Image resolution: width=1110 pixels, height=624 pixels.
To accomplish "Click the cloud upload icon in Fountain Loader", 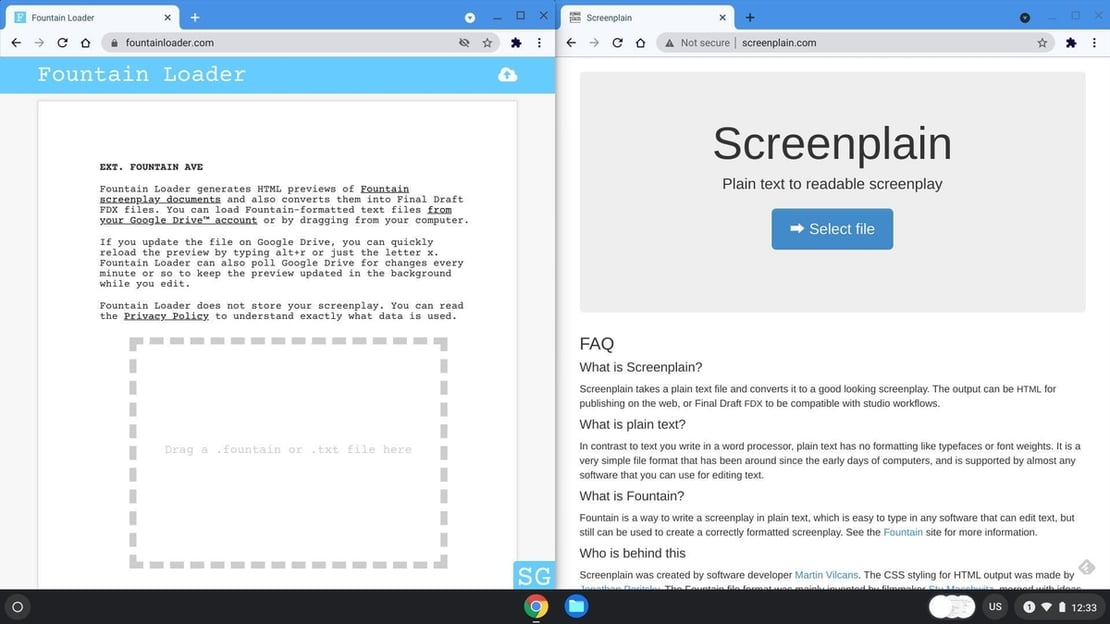I will point(507,75).
